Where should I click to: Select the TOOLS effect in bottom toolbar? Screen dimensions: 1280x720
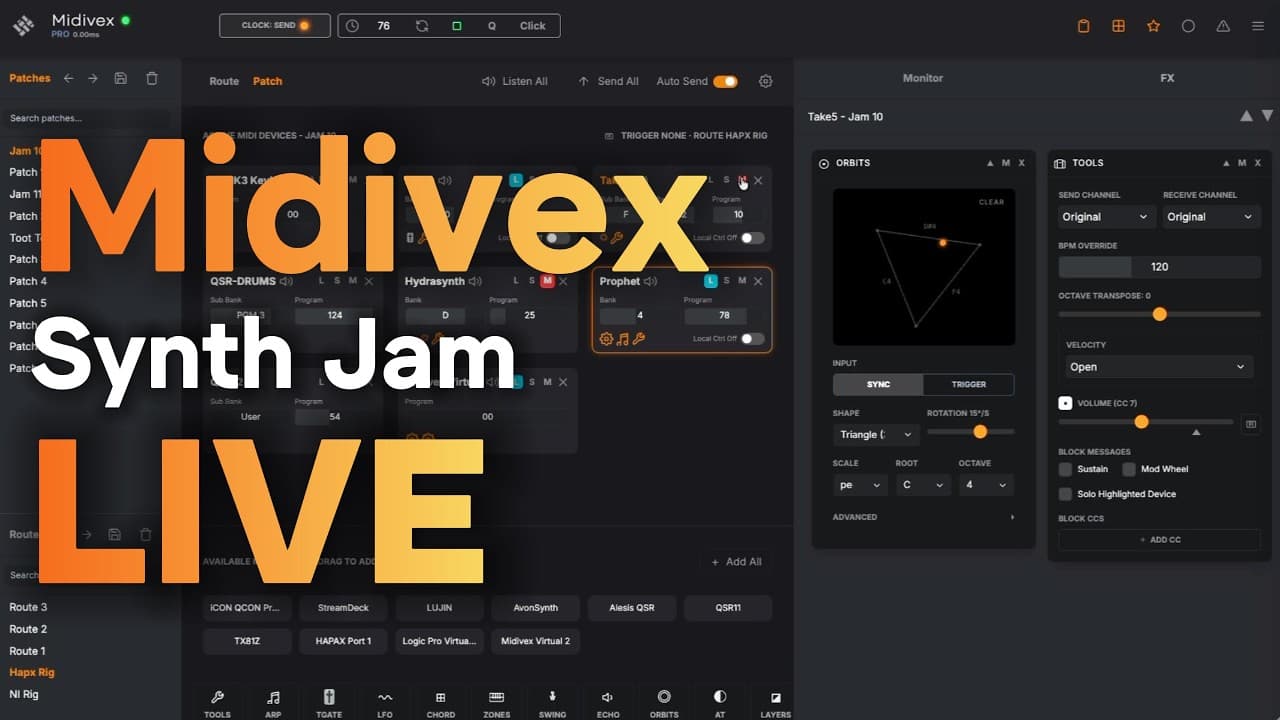(x=217, y=704)
